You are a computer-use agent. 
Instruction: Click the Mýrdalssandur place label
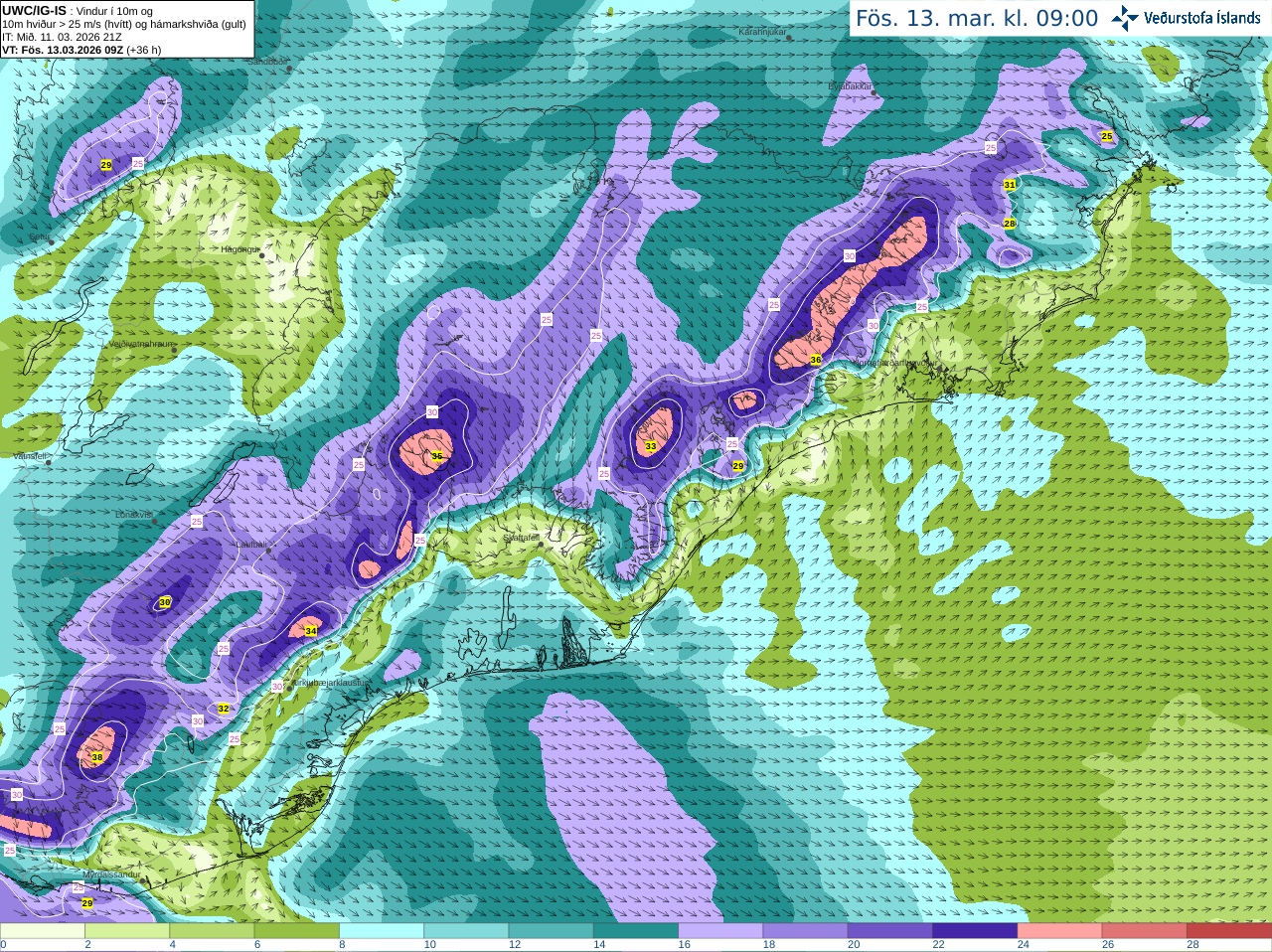pyautogui.click(x=111, y=874)
